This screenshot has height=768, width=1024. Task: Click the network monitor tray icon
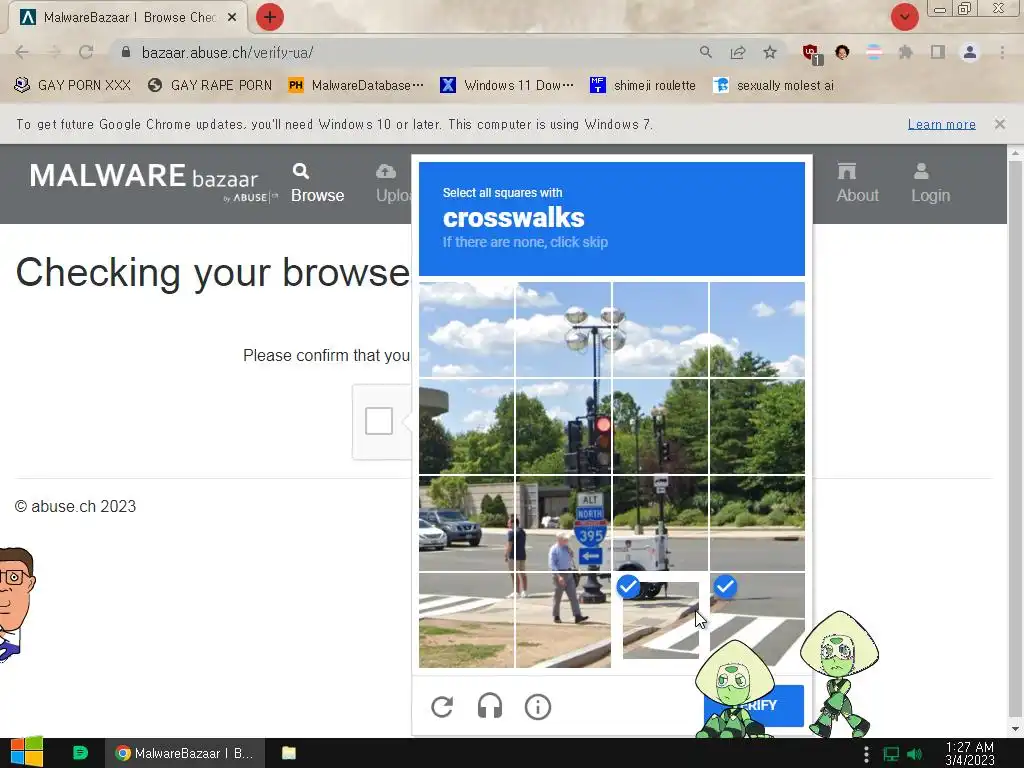(x=891, y=754)
